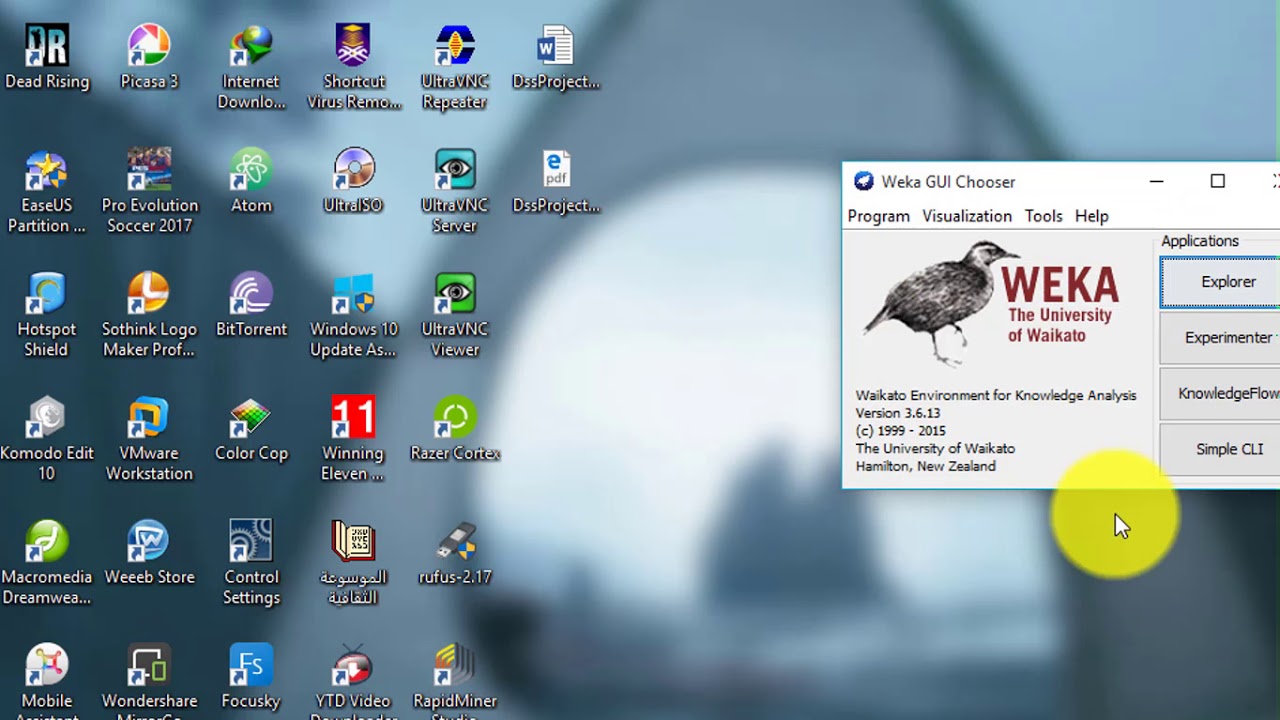Select the DssProject PDF file icon
1280x720 pixels.
click(x=556, y=182)
